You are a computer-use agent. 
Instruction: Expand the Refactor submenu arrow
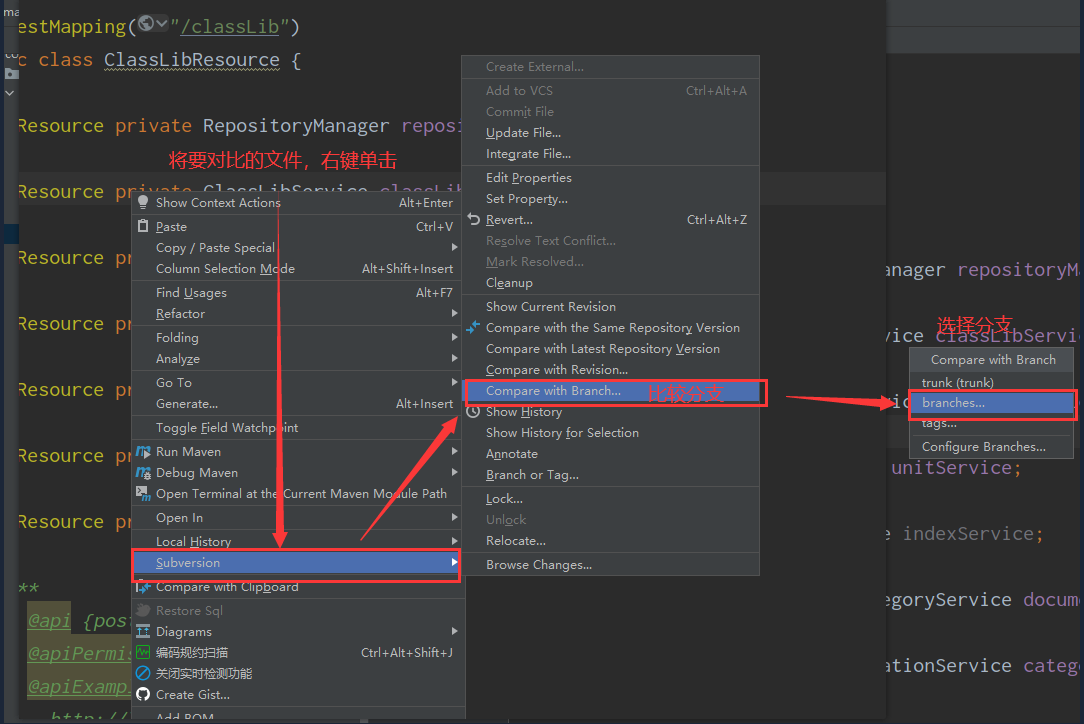(454, 313)
